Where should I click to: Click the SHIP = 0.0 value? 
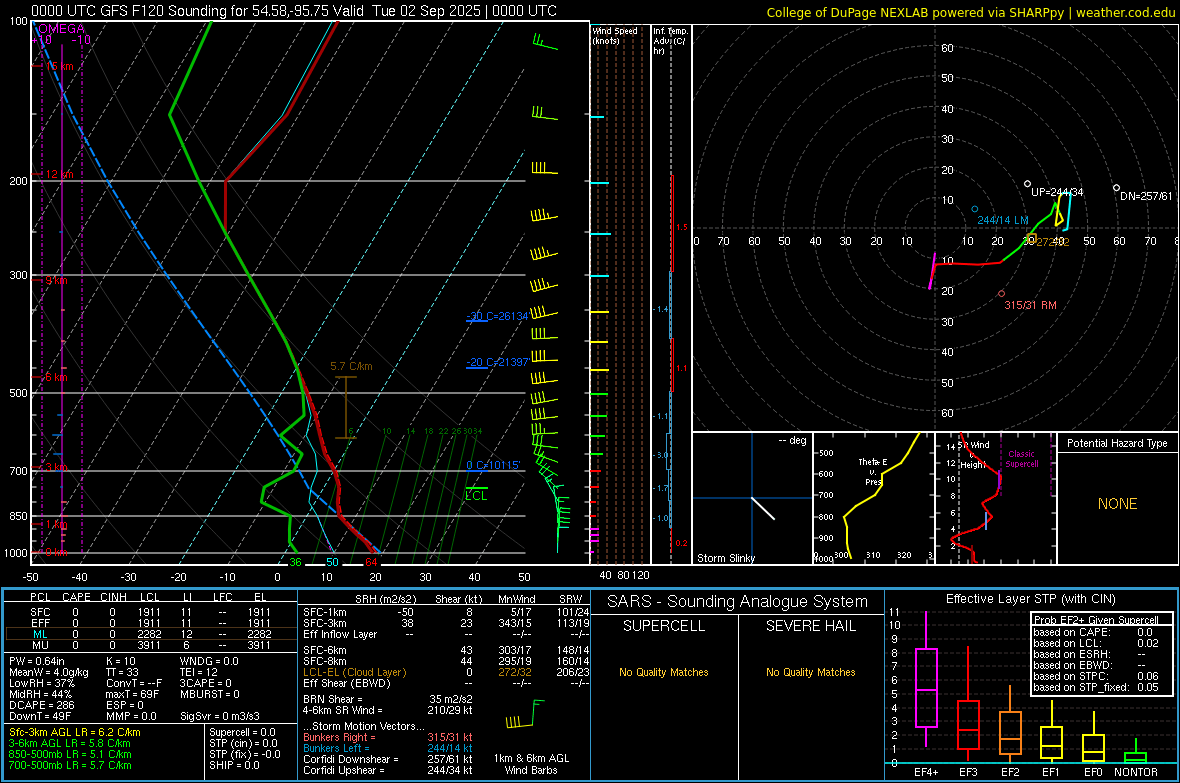coord(234,765)
